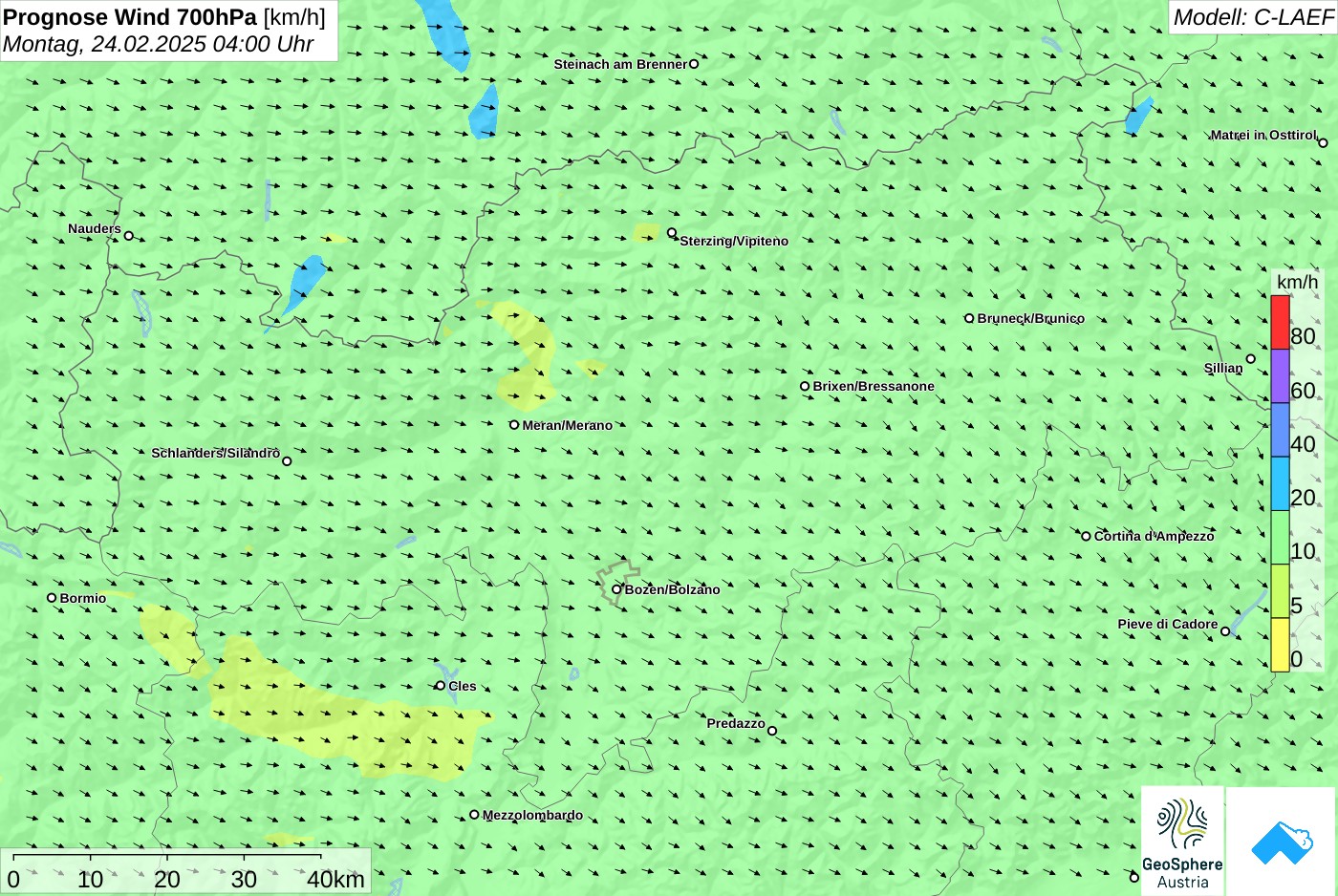Select the Nauders town marker

tap(128, 235)
